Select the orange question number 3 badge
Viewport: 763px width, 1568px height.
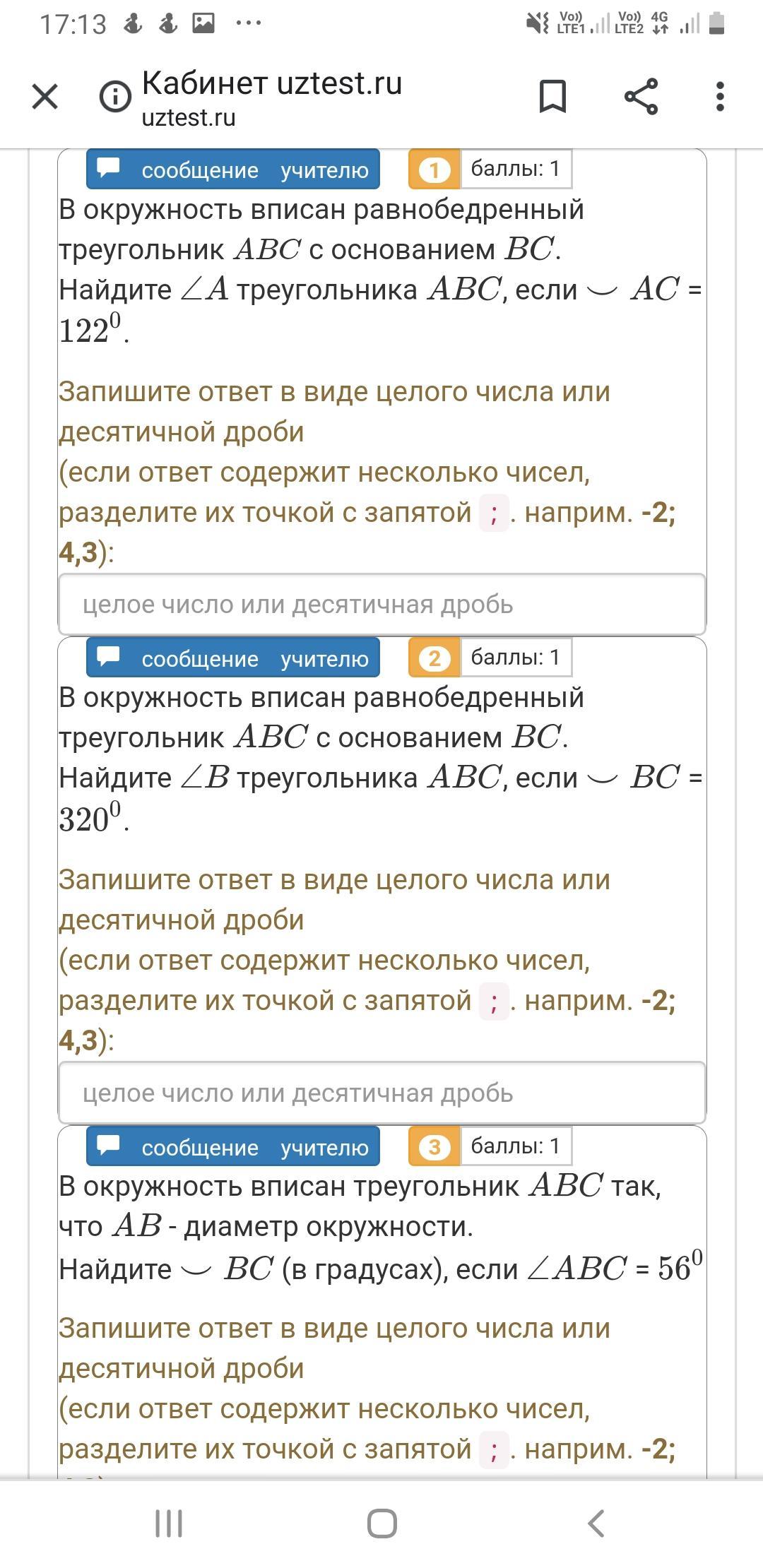coord(434,1146)
